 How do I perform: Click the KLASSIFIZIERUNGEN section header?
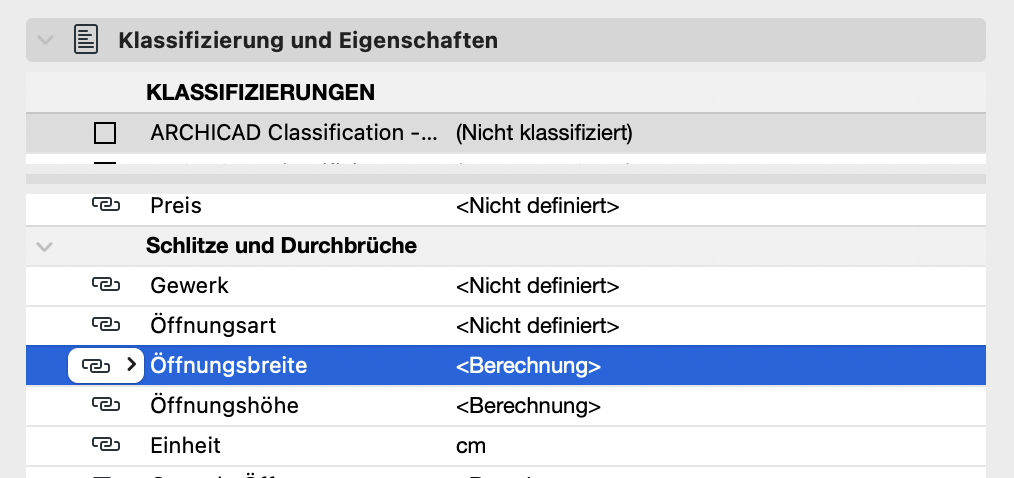pyautogui.click(x=261, y=92)
